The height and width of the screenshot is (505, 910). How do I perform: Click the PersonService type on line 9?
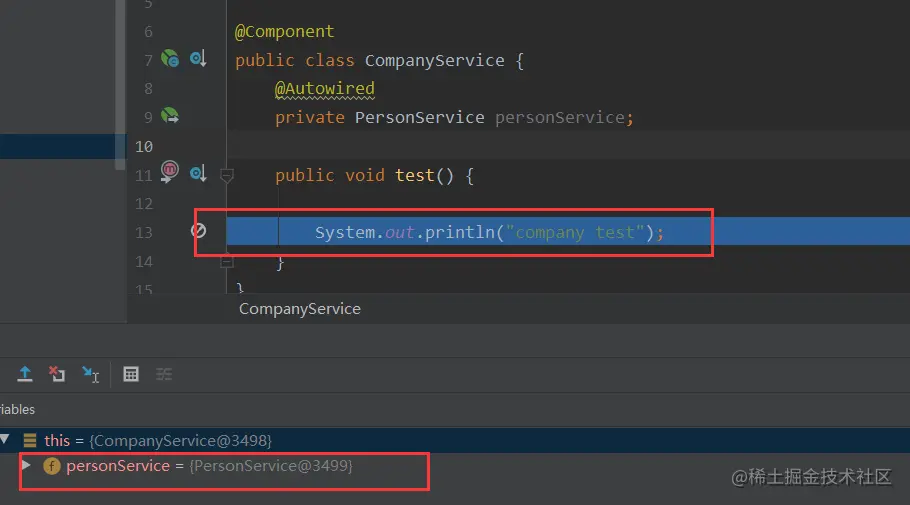point(420,117)
